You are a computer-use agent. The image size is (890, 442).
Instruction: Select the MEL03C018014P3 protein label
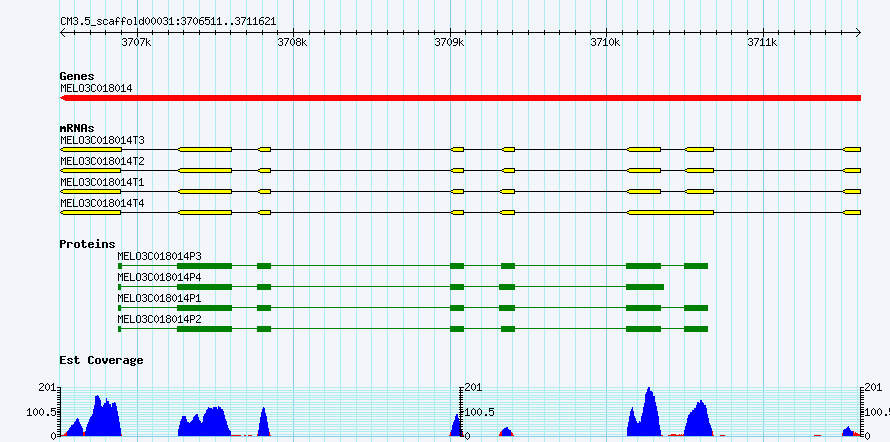[159, 256]
